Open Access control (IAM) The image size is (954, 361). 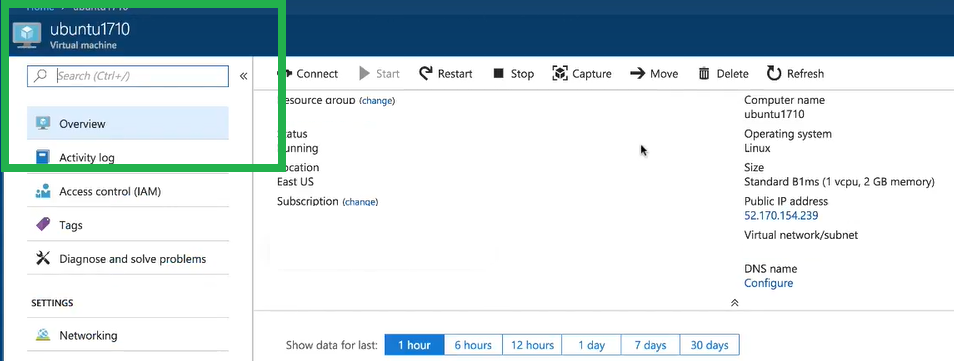[128, 191]
